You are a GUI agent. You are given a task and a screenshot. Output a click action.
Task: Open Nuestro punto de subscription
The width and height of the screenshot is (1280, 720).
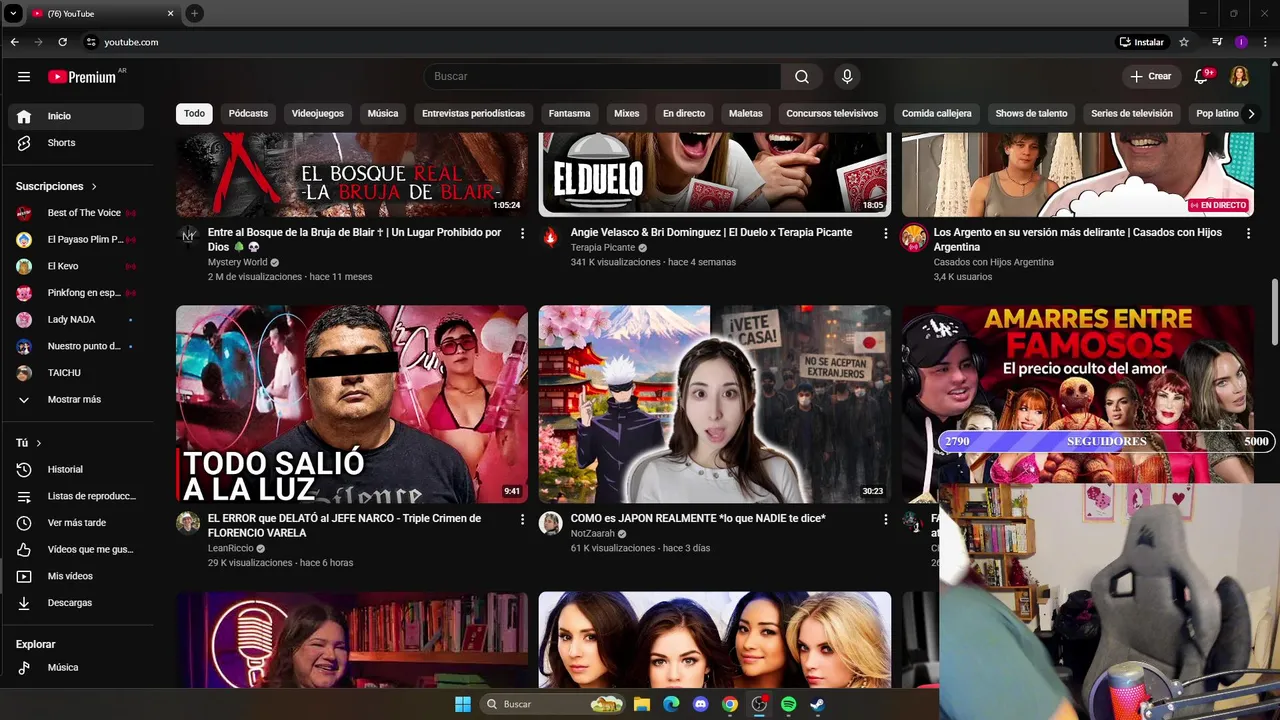click(x=76, y=346)
